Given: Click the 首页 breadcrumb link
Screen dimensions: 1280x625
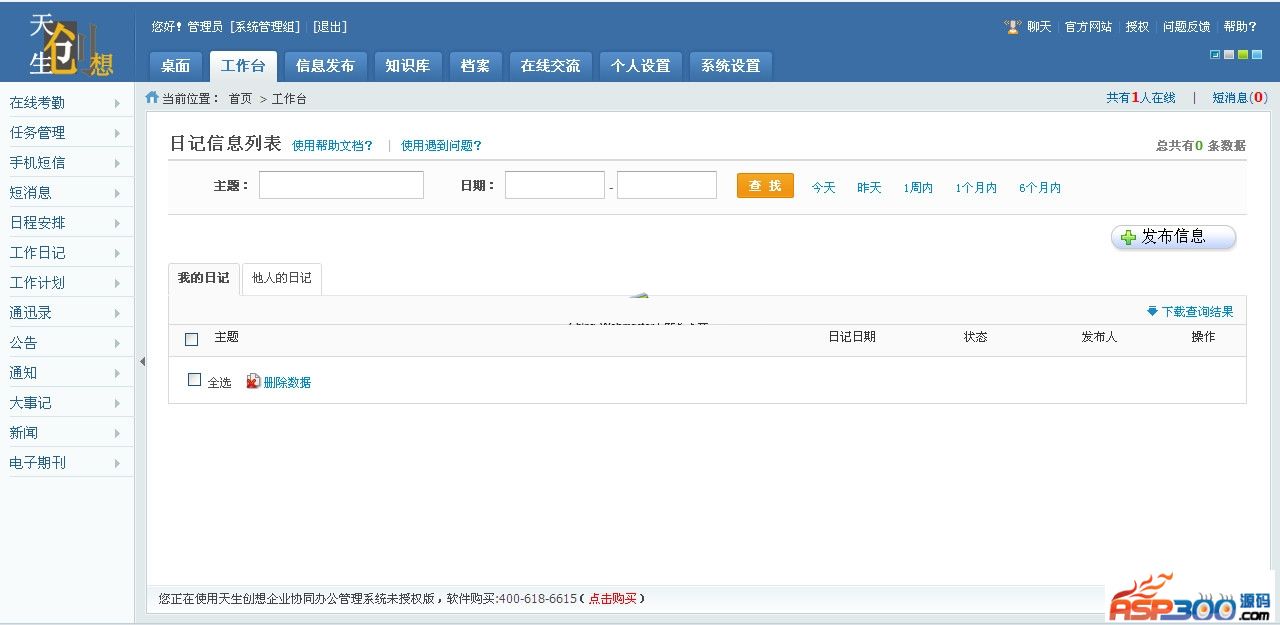Looking at the screenshot, I should [x=240, y=99].
